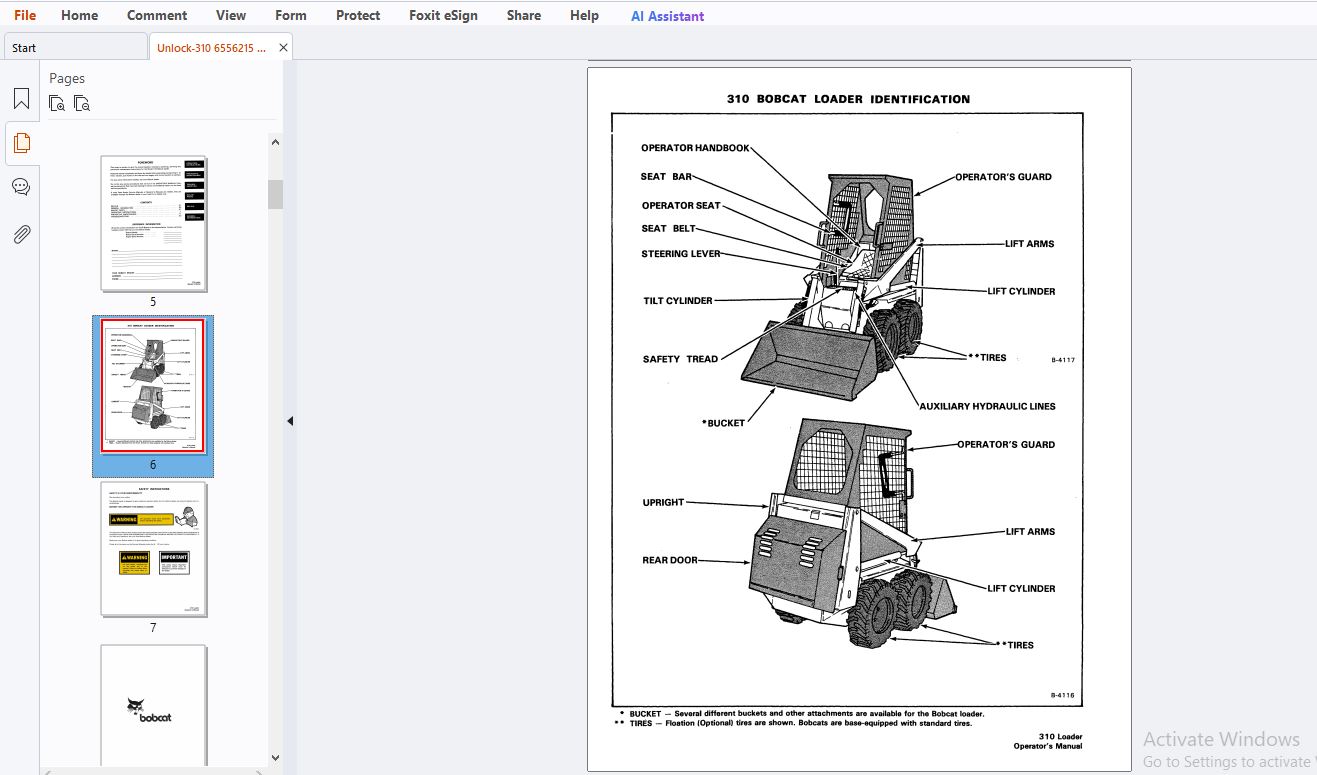Open the Comment ribbon tab
Image resolution: width=1317 pixels, height=775 pixels.
tap(157, 15)
